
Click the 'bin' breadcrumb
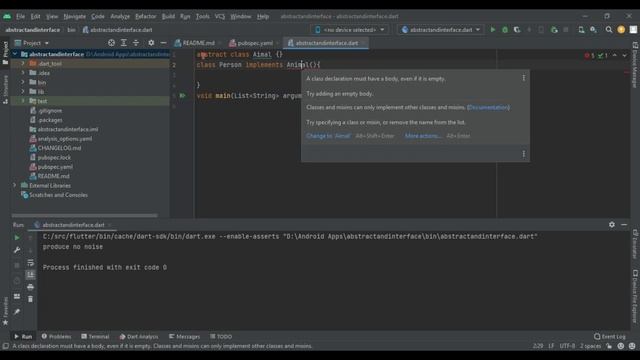(x=71, y=30)
